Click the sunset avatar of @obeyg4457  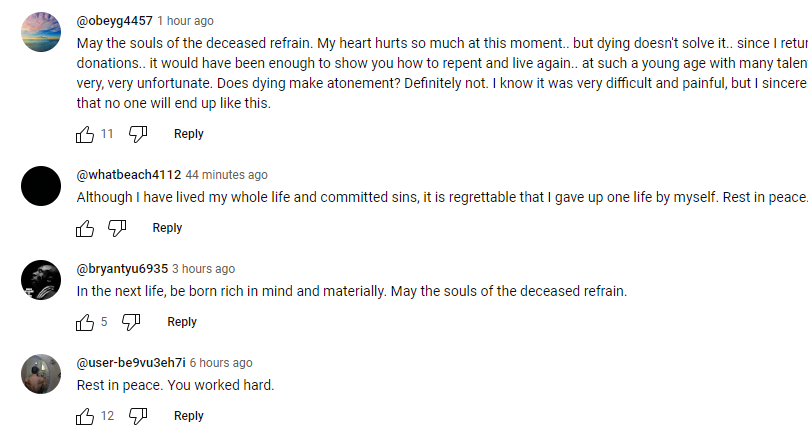coord(41,32)
